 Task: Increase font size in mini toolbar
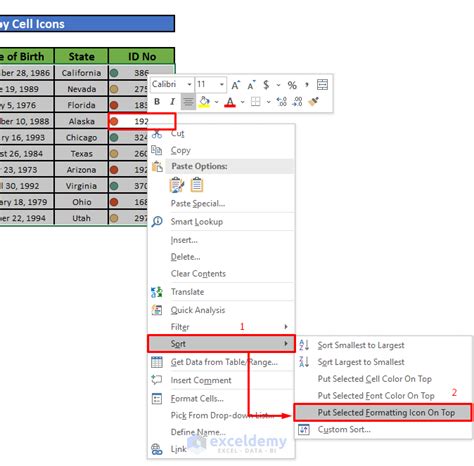[235, 85]
